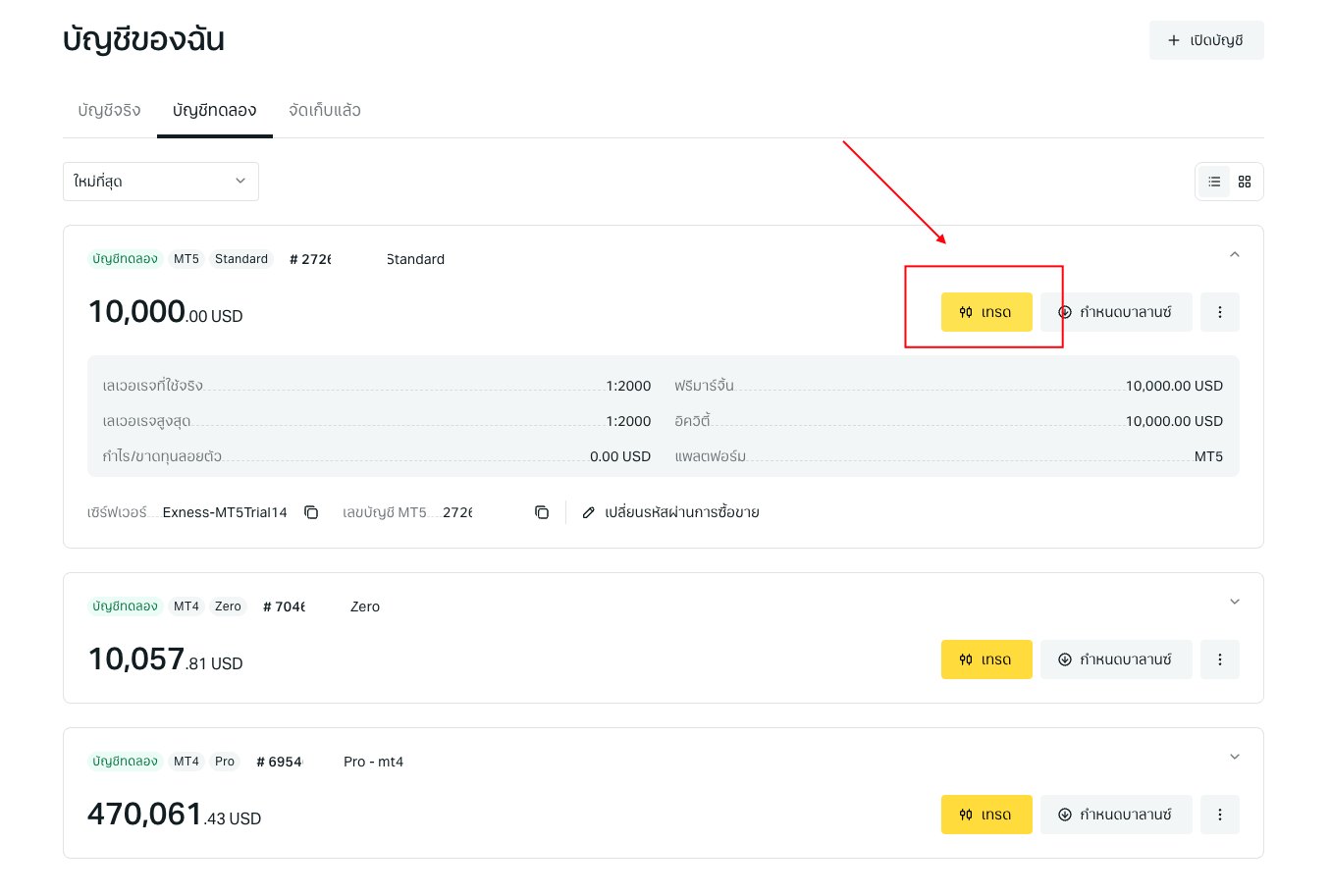The image size is (1330, 896).
Task: Open the จัดเก็บแล้ว tab
Action: [x=325, y=110]
